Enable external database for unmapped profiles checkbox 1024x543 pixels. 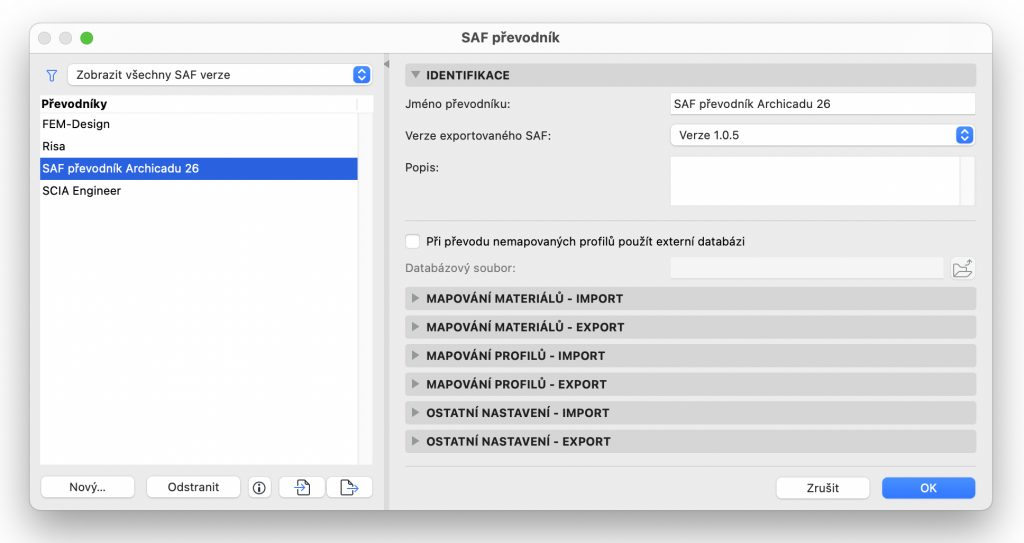pyautogui.click(x=412, y=241)
